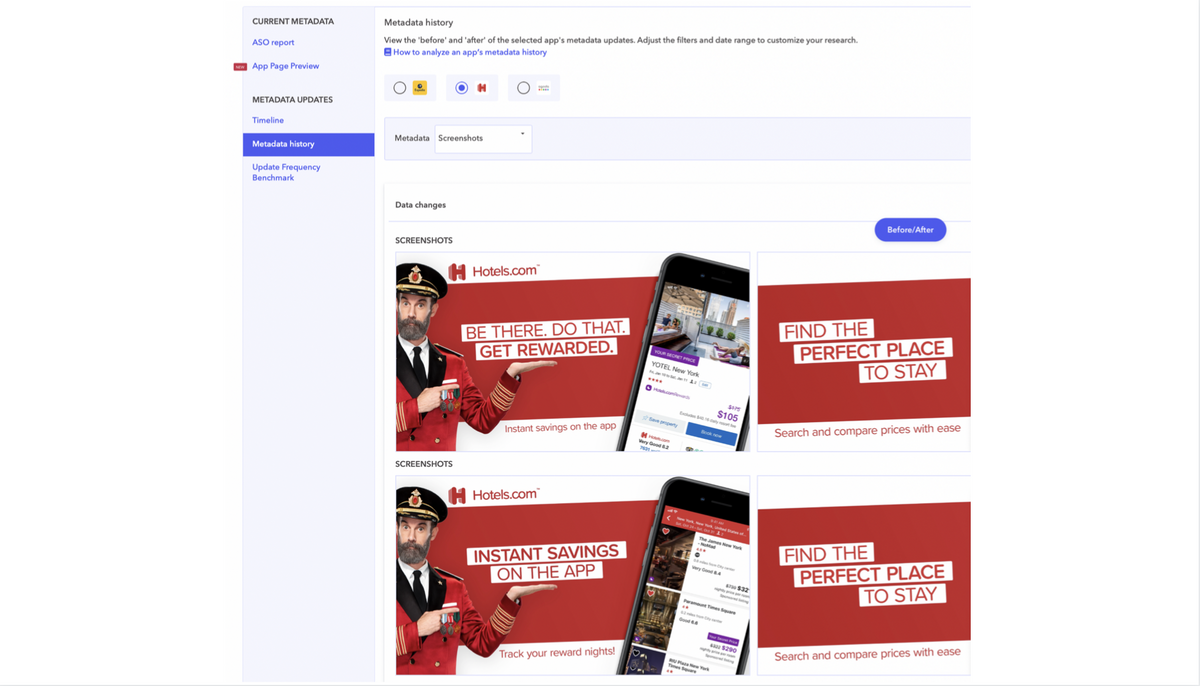Click the METADATA UPDATES section label
The height and width of the screenshot is (686, 1200).
pyautogui.click(x=292, y=100)
